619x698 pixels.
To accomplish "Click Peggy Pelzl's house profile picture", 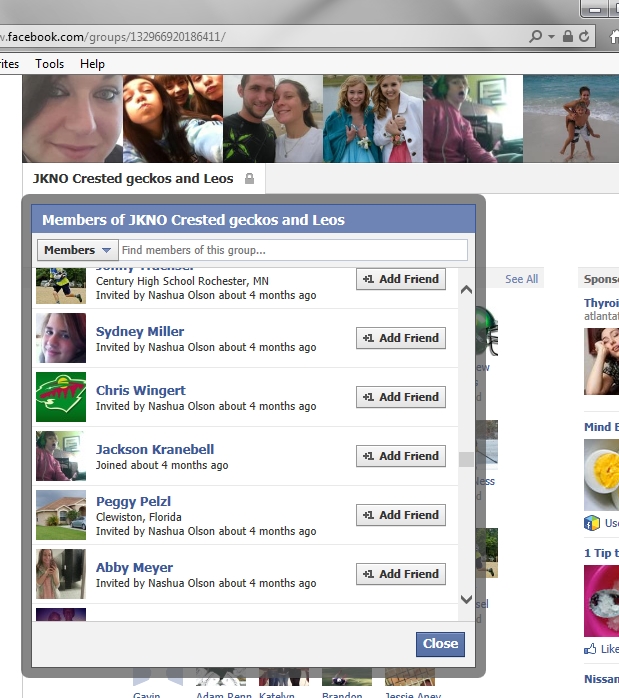I will coord(61,515).
